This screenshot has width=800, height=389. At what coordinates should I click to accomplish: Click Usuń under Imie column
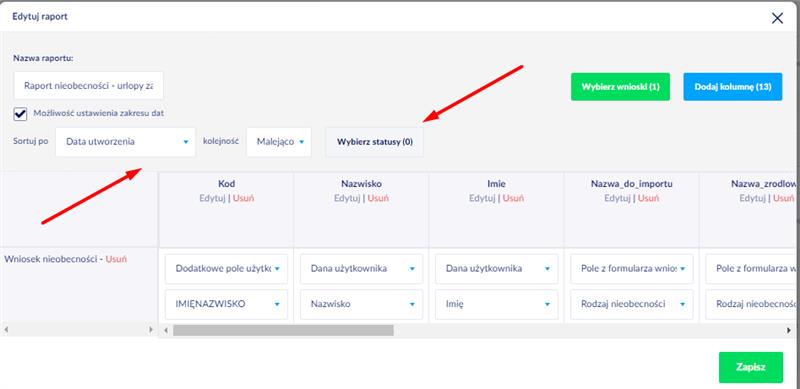click(514, 198)
